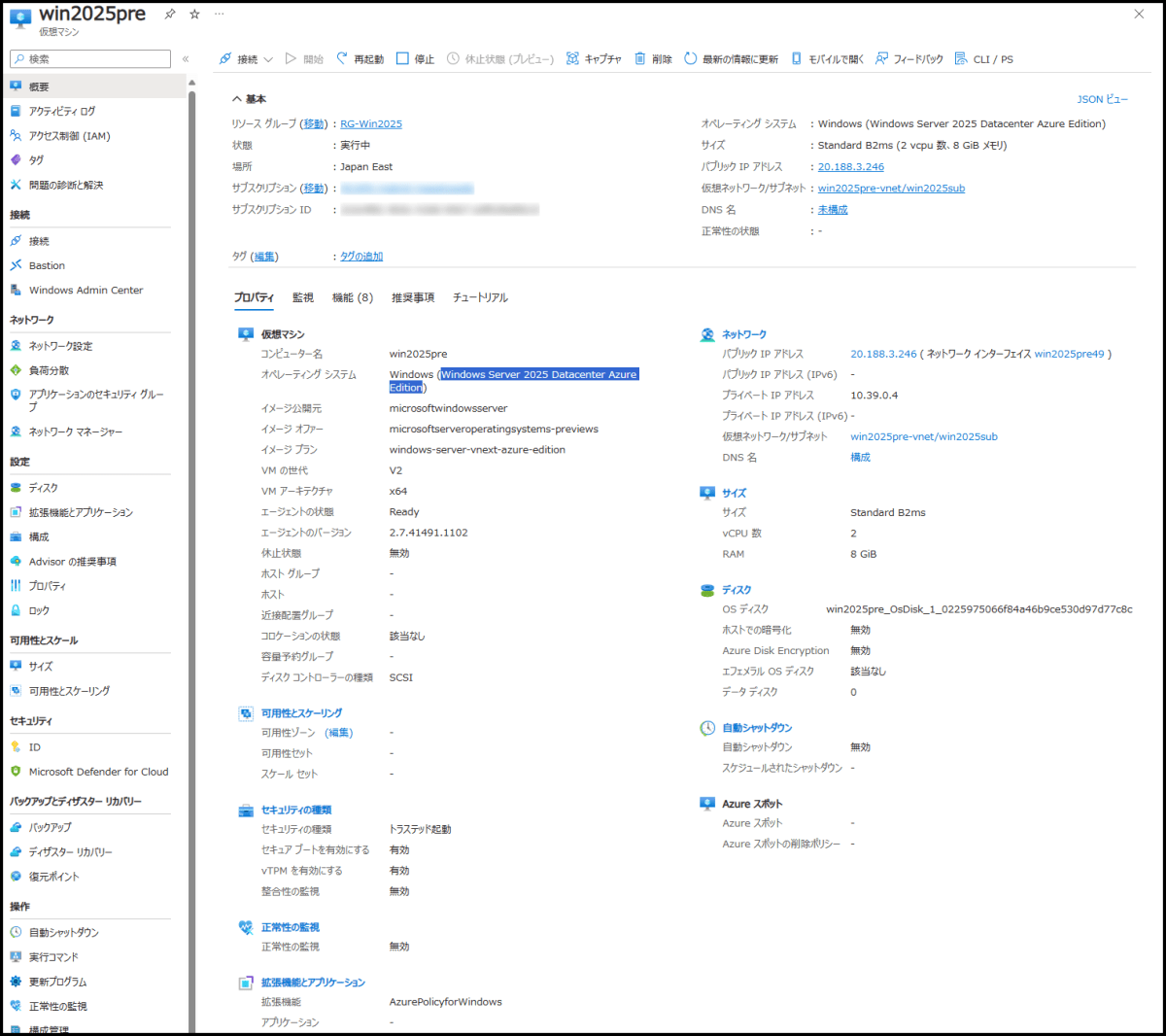Collapse the 基本 essentials section

tap(249, 99)
